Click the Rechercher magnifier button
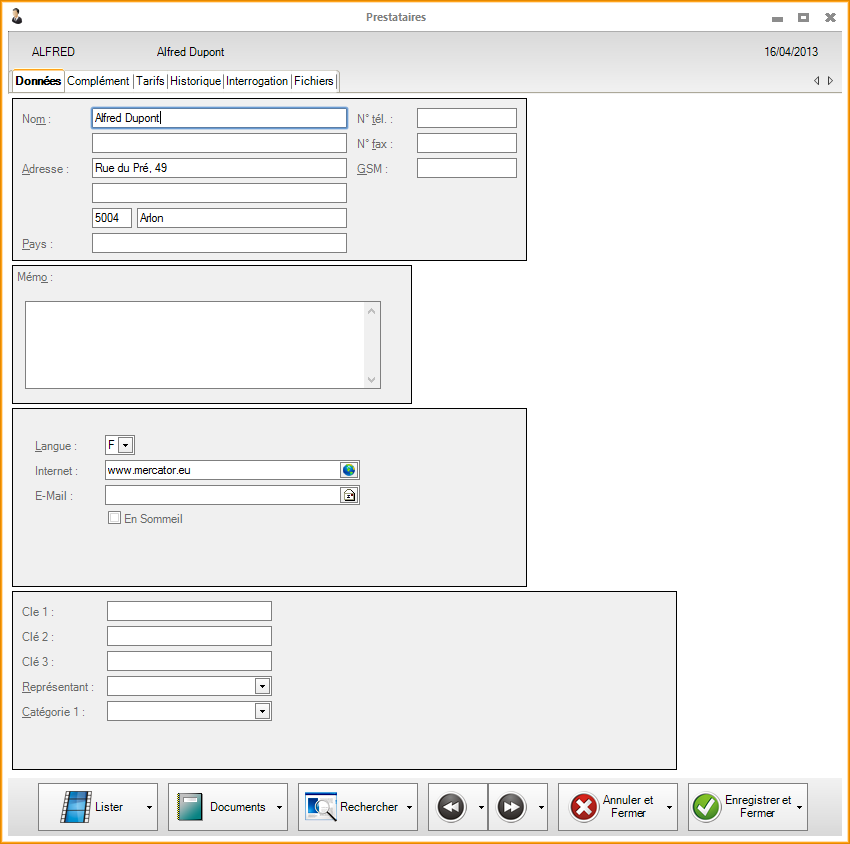 coord(351,807)
